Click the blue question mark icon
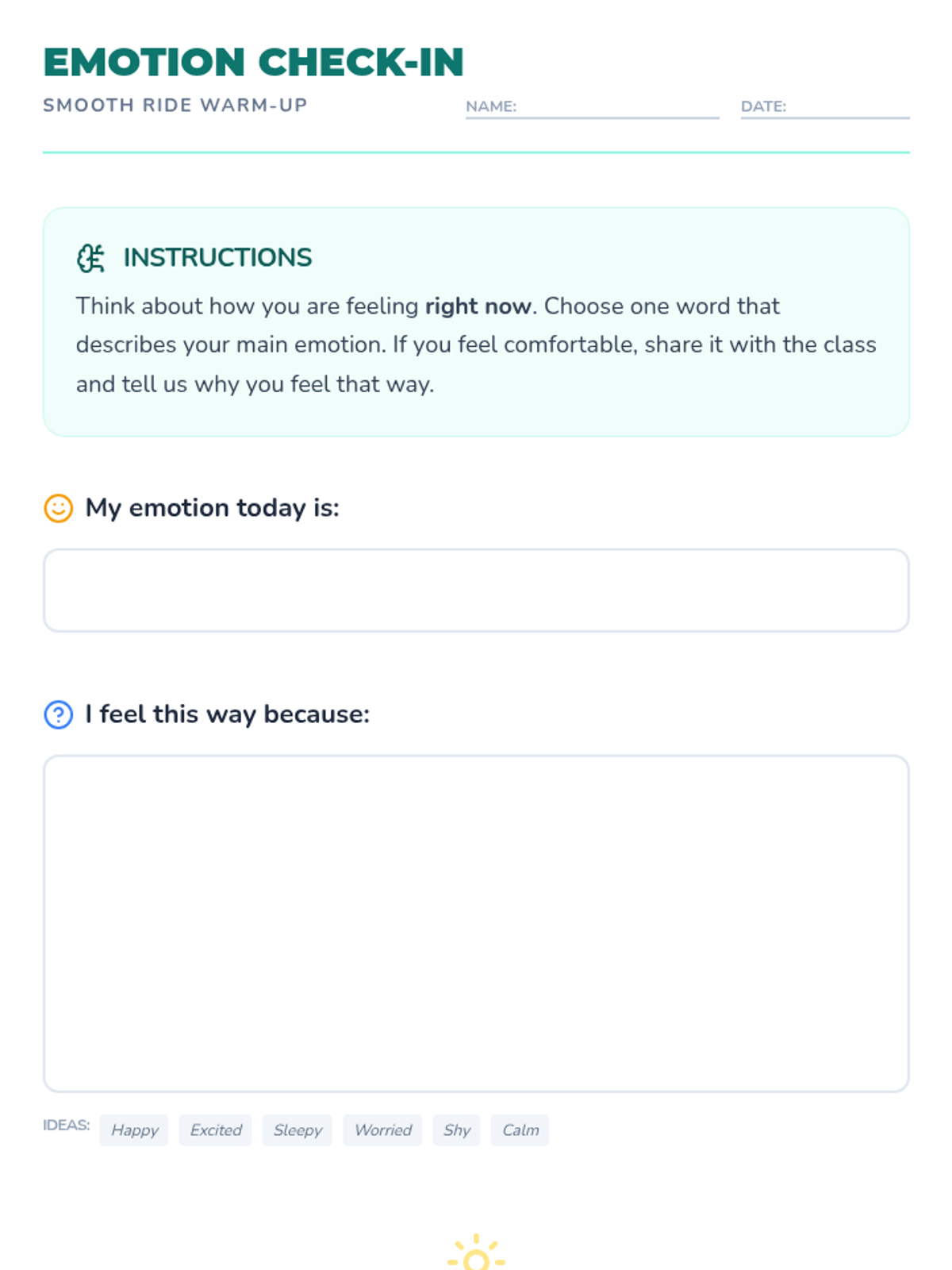Screen dimensions: 952x1270 [58, 714]
